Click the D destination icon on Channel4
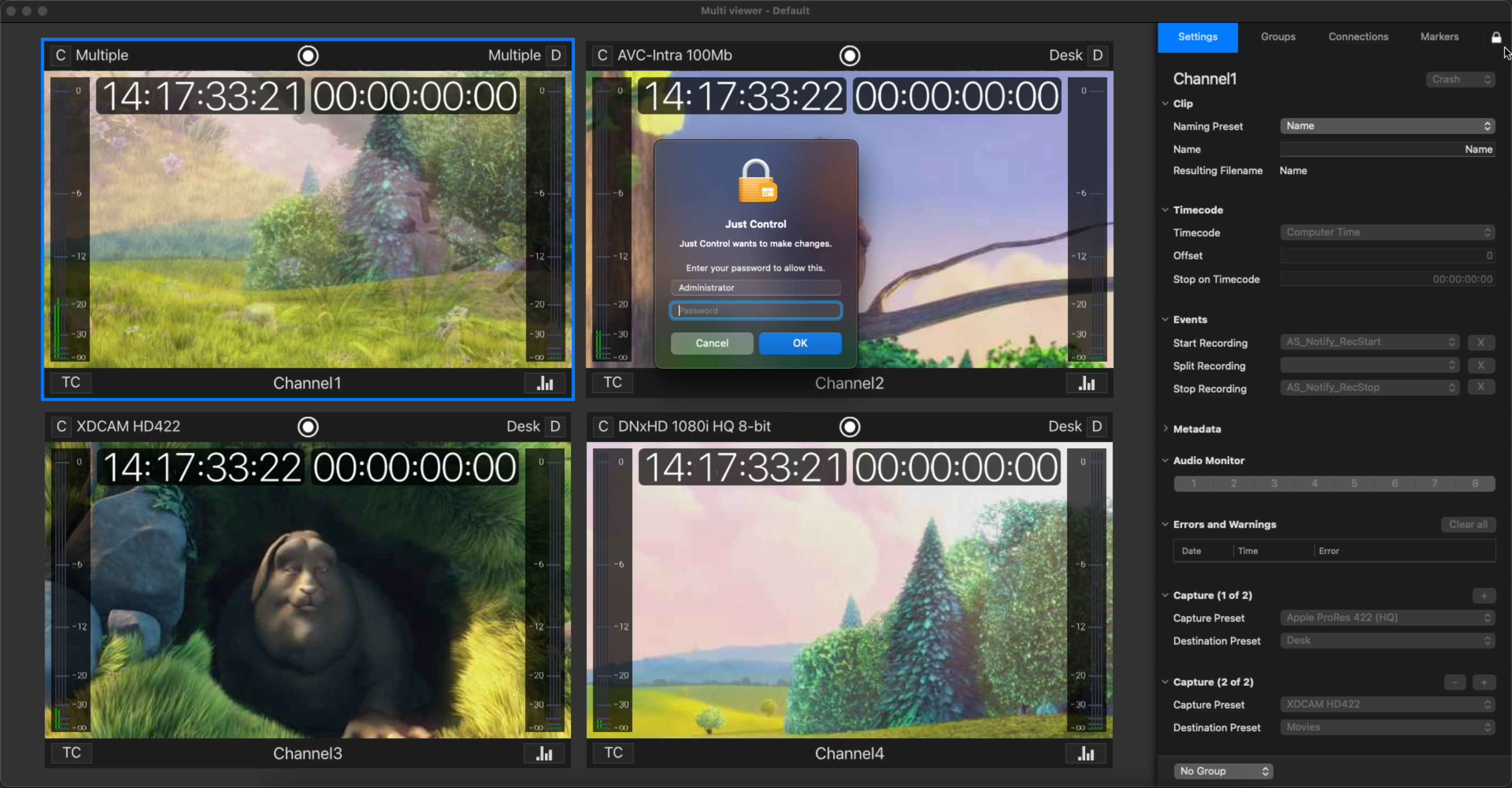This screenshot has height=788, width=1512. point(1097,426)
